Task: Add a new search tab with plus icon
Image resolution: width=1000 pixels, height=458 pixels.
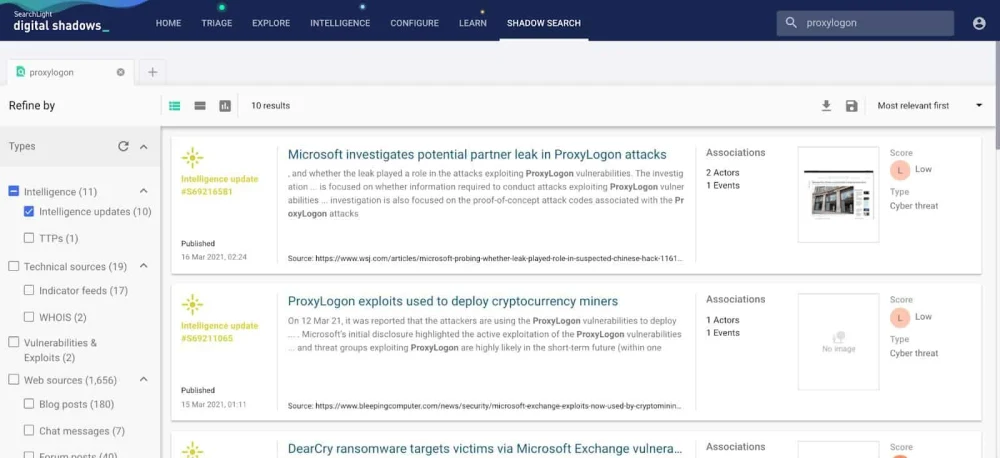Action: [152, 72]
